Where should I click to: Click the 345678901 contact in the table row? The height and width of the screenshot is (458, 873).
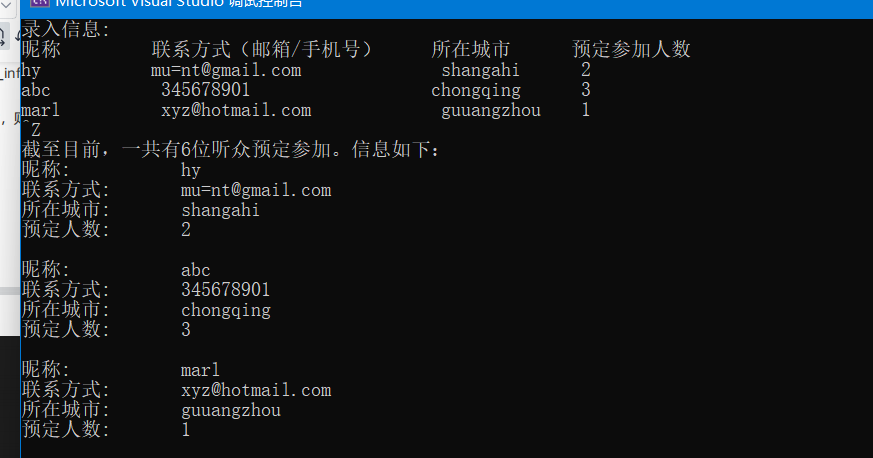tap(206, 90)
